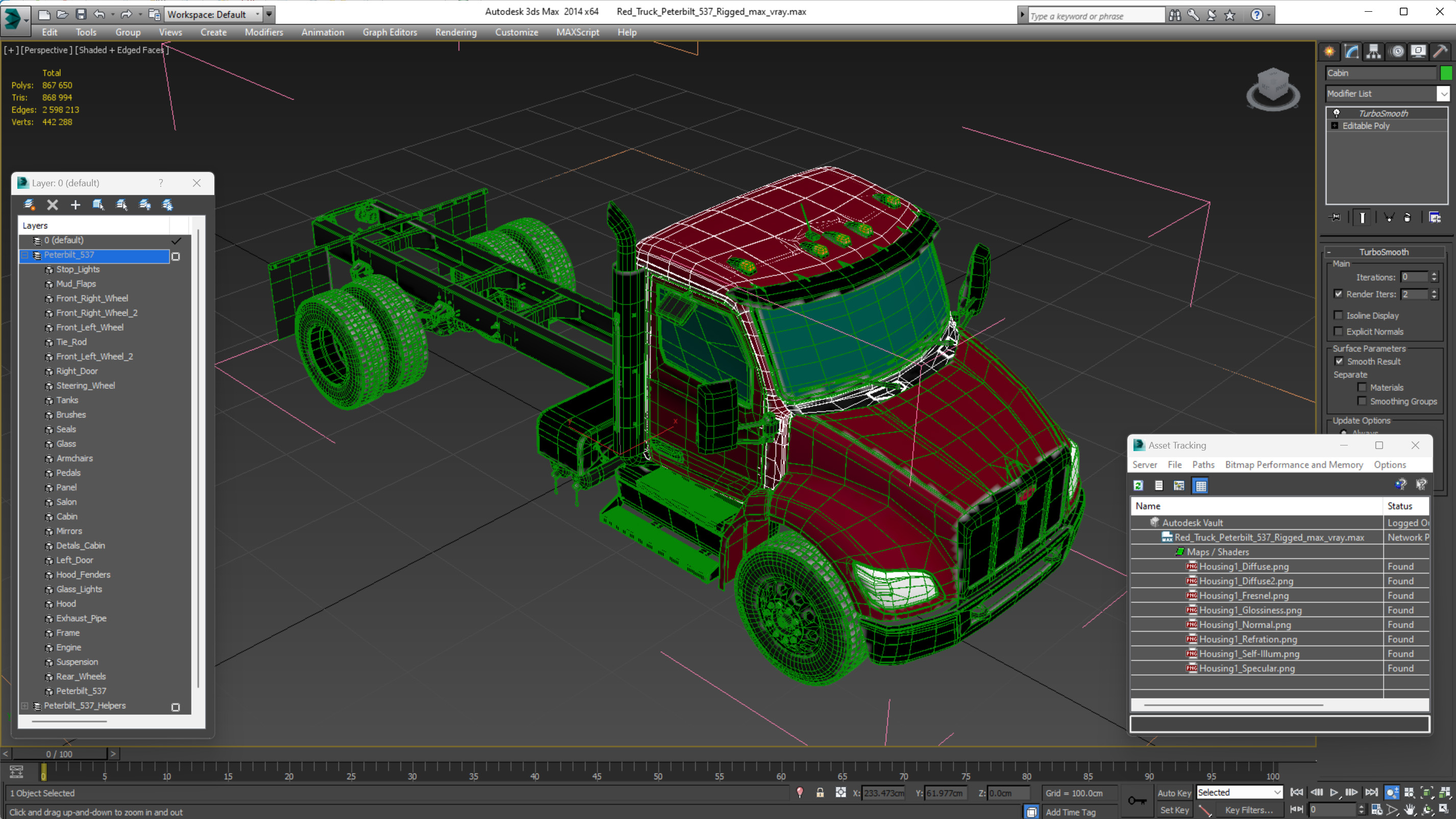Image resolution: width=1456 pixels, height=819 pixels.
Task: Toggle Smooth Result checkbox
Action: 1339,361
